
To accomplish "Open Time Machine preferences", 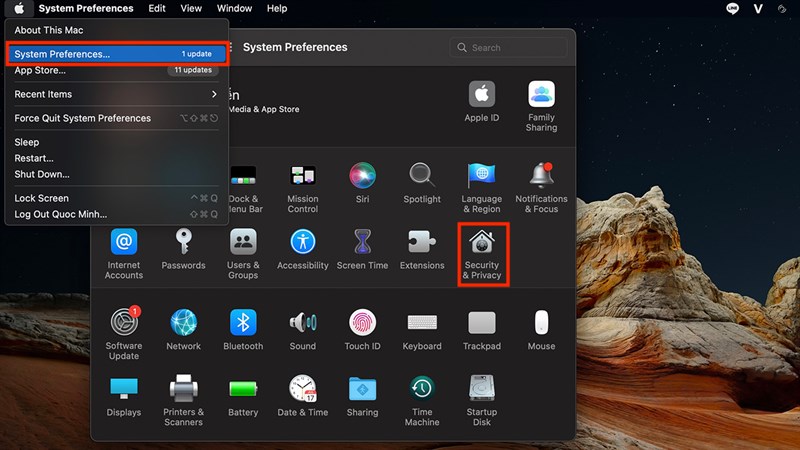I will [x=422, y=400].
